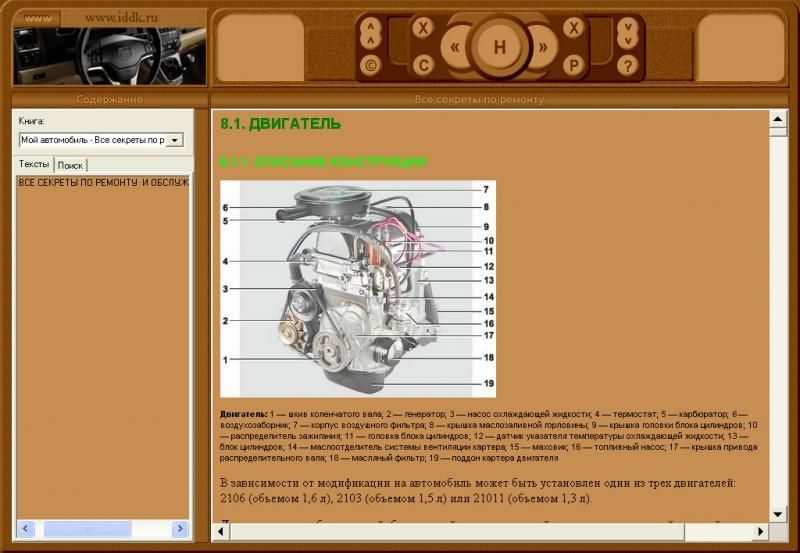Click the ? help button
This screenshot has height=553, width=800.
[x=627, y=66]
